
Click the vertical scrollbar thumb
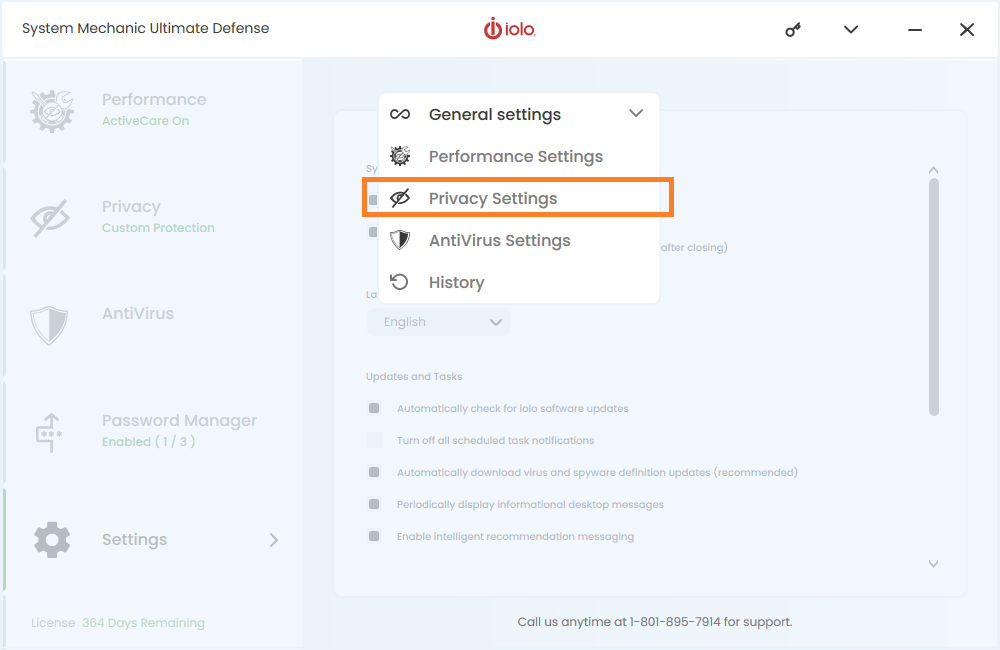pos(934,297)
